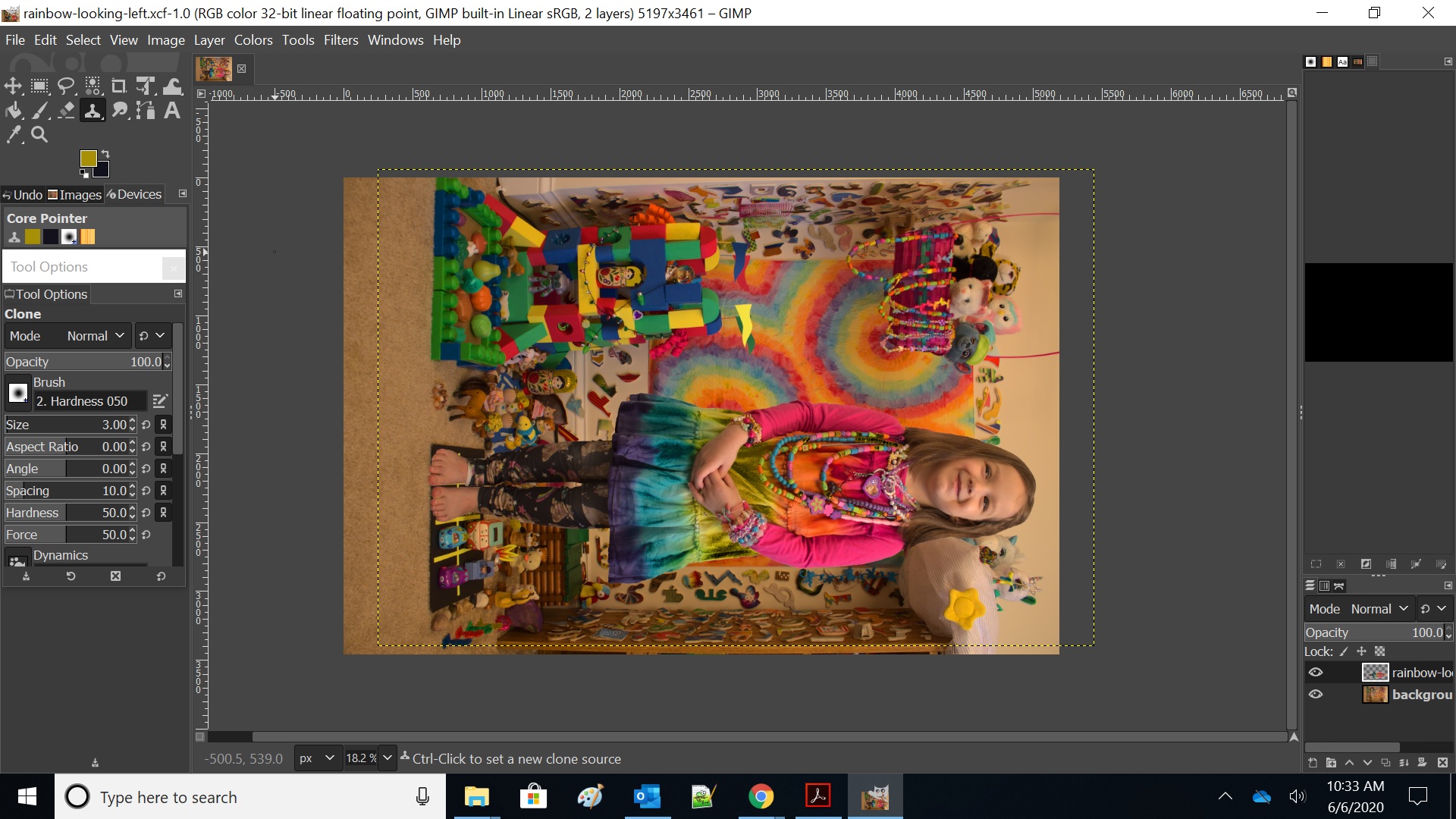
Task: Open Google Chrome from the taskbar
Action: (x=761, y=796)
